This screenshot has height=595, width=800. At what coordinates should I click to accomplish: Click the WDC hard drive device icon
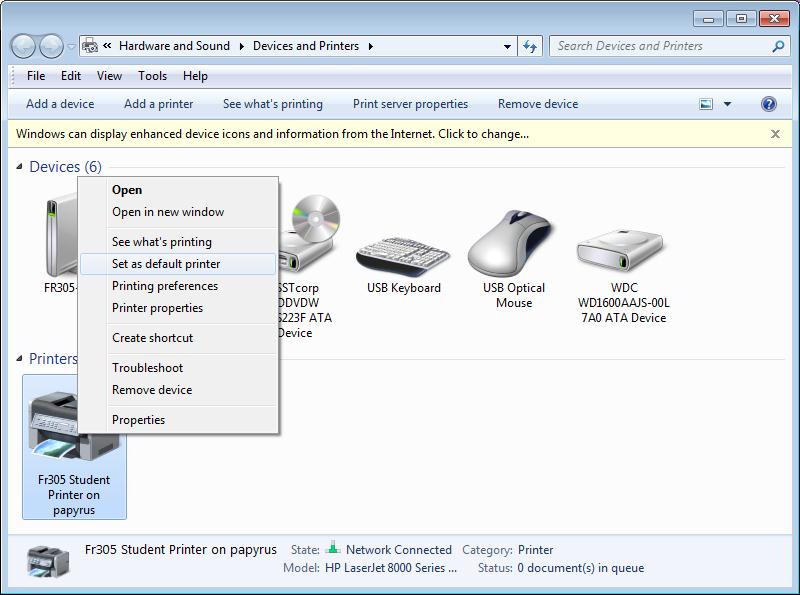(x=622, y=247)
